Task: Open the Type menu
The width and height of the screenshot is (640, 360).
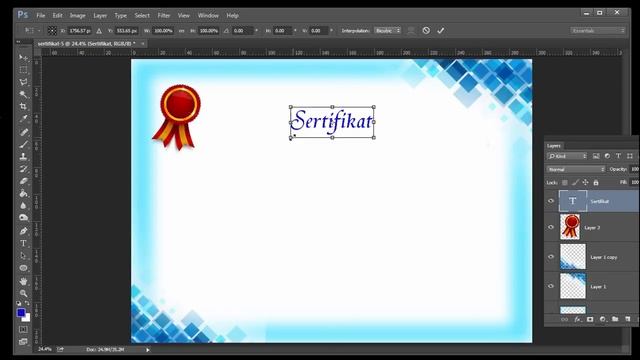Action: [x=120, y=16]
